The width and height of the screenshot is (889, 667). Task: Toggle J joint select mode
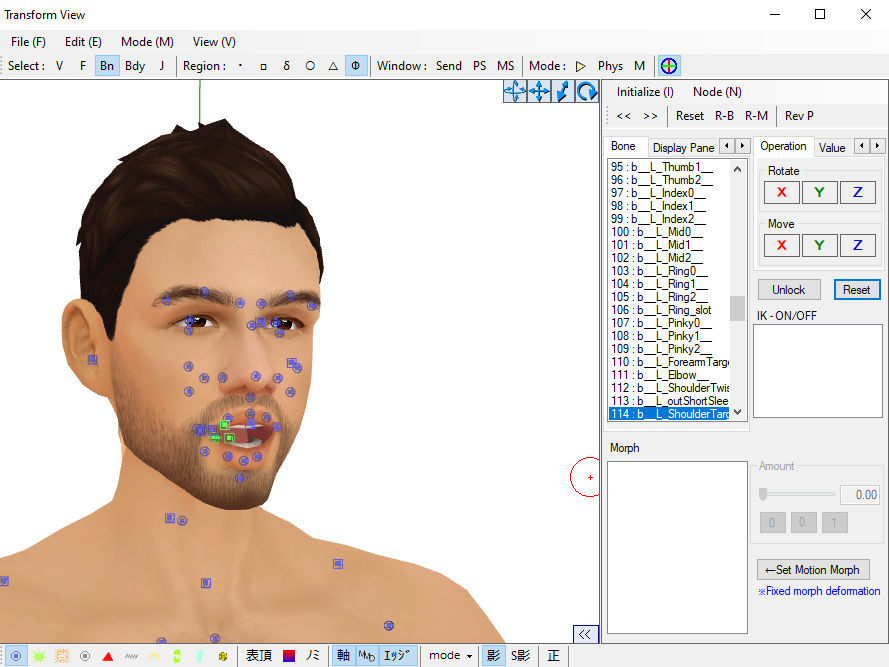(162, 66)
